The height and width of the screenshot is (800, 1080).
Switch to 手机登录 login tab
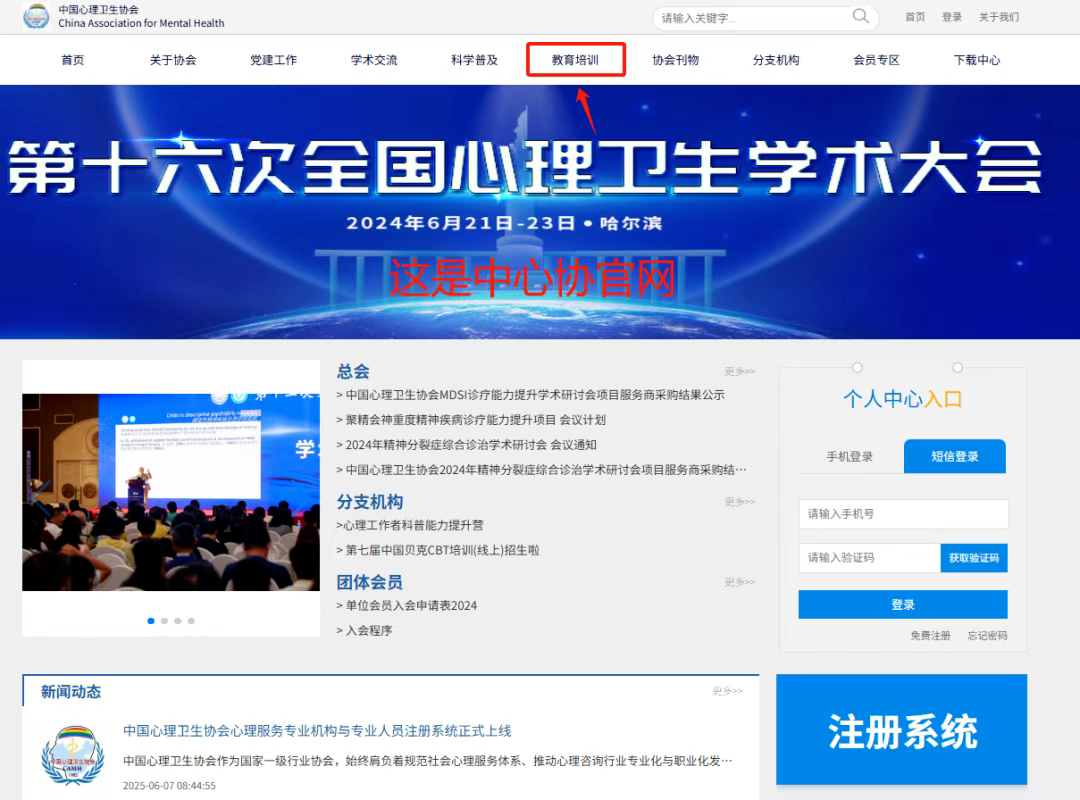pos(849,457)
